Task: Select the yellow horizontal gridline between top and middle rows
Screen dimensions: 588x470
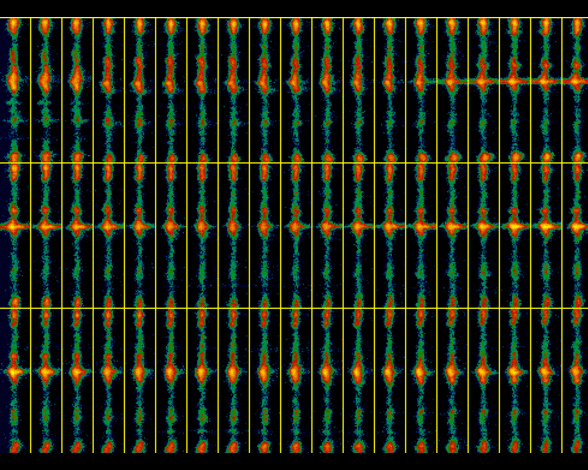Action: click(294, 163)
